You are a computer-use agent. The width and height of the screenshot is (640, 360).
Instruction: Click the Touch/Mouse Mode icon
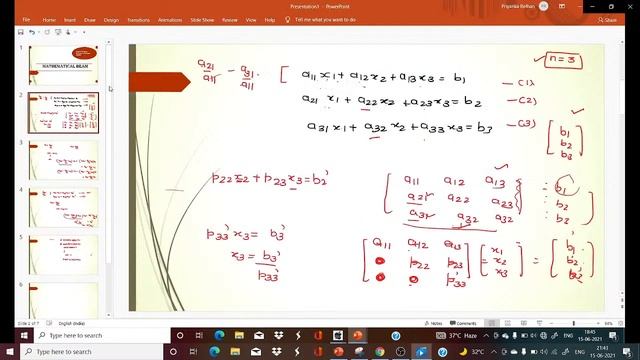pyautogui.click(x=68, y=32)
